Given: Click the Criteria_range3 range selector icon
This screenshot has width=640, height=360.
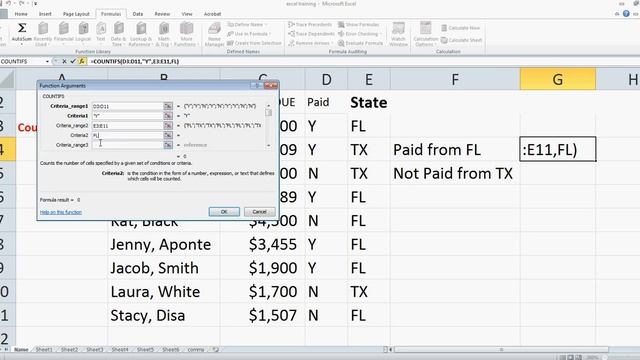Looking at the screenshot, I should [168, 145].
